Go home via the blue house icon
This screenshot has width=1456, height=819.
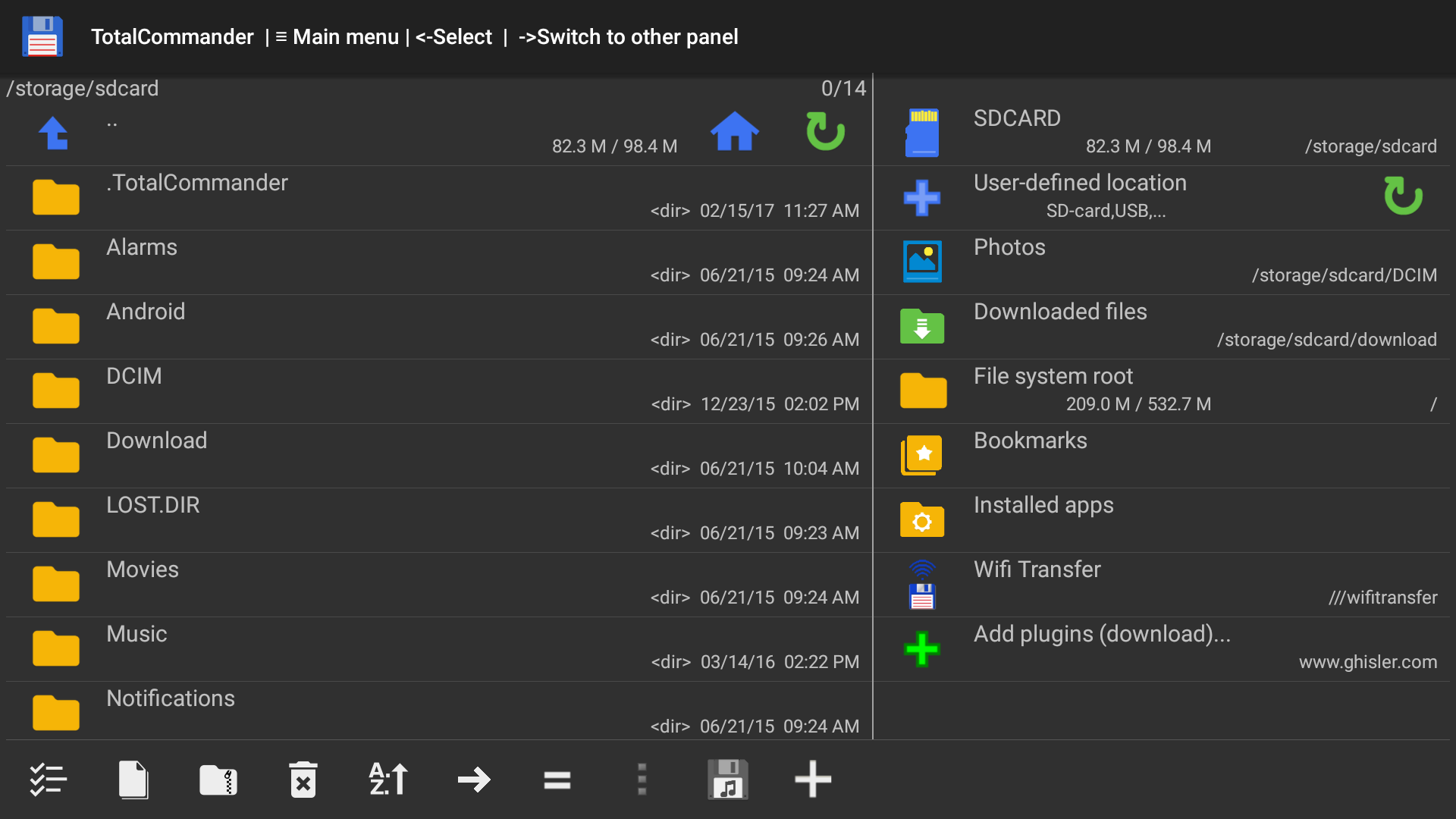734,132
